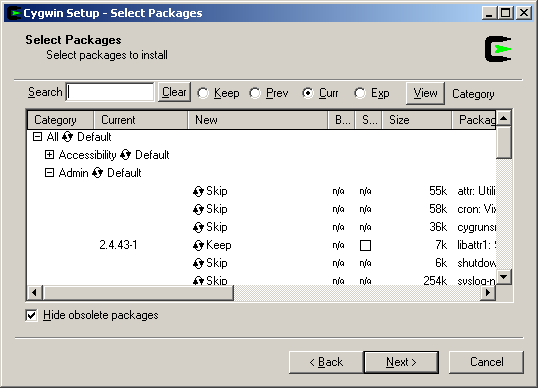Click the horizontal scrollbar right arrow
The width and height of the screenshot is (538, 388).
[x=488, y=293]
